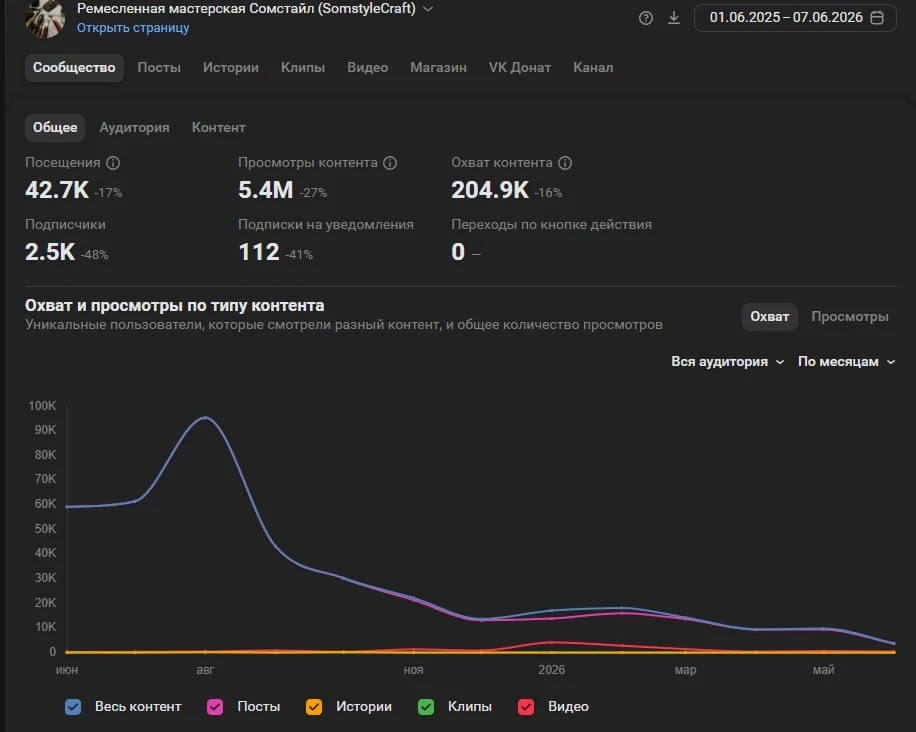Switch to the Истории tab

point(231,68)
